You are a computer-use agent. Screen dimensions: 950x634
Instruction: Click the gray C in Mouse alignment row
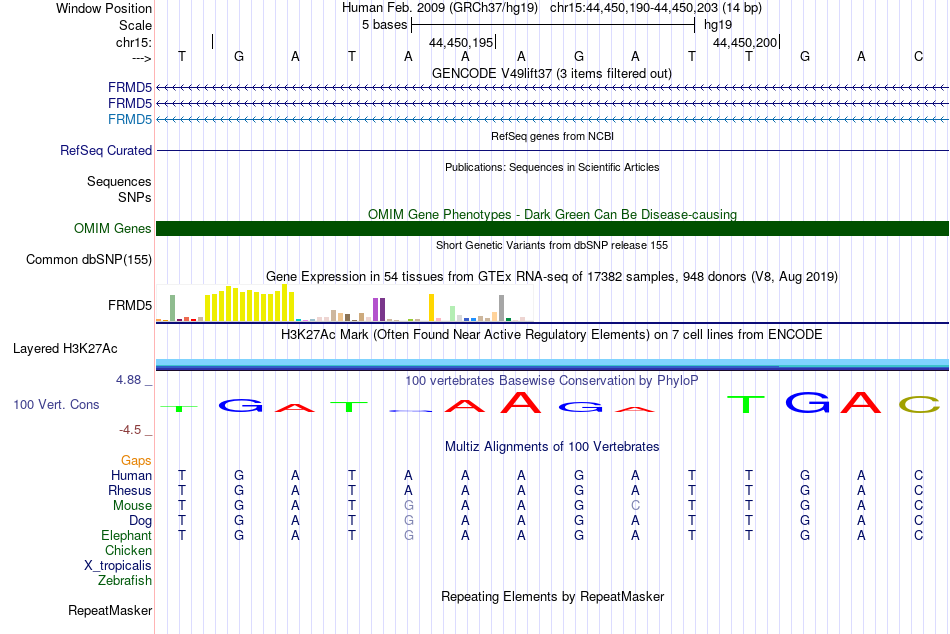tap(635, 506)
